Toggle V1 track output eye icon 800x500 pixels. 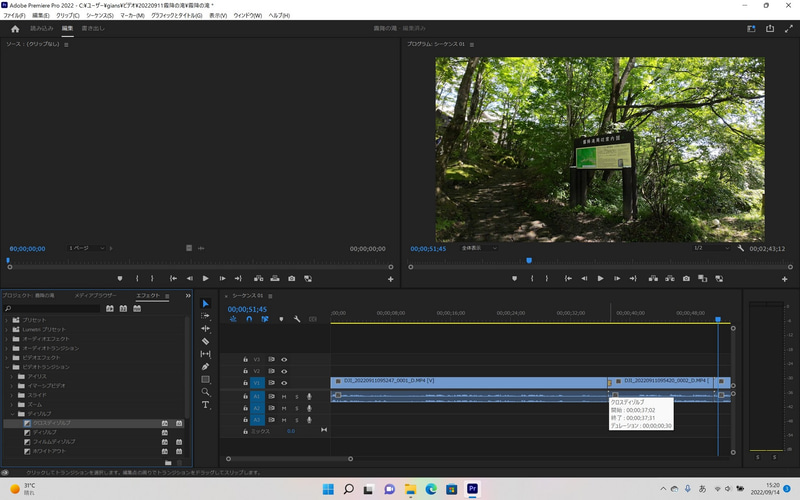click(x=284, y=383)
